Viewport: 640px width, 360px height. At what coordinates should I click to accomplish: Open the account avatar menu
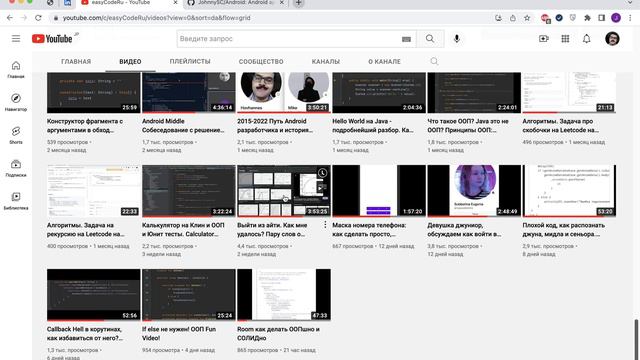[612, 39]
